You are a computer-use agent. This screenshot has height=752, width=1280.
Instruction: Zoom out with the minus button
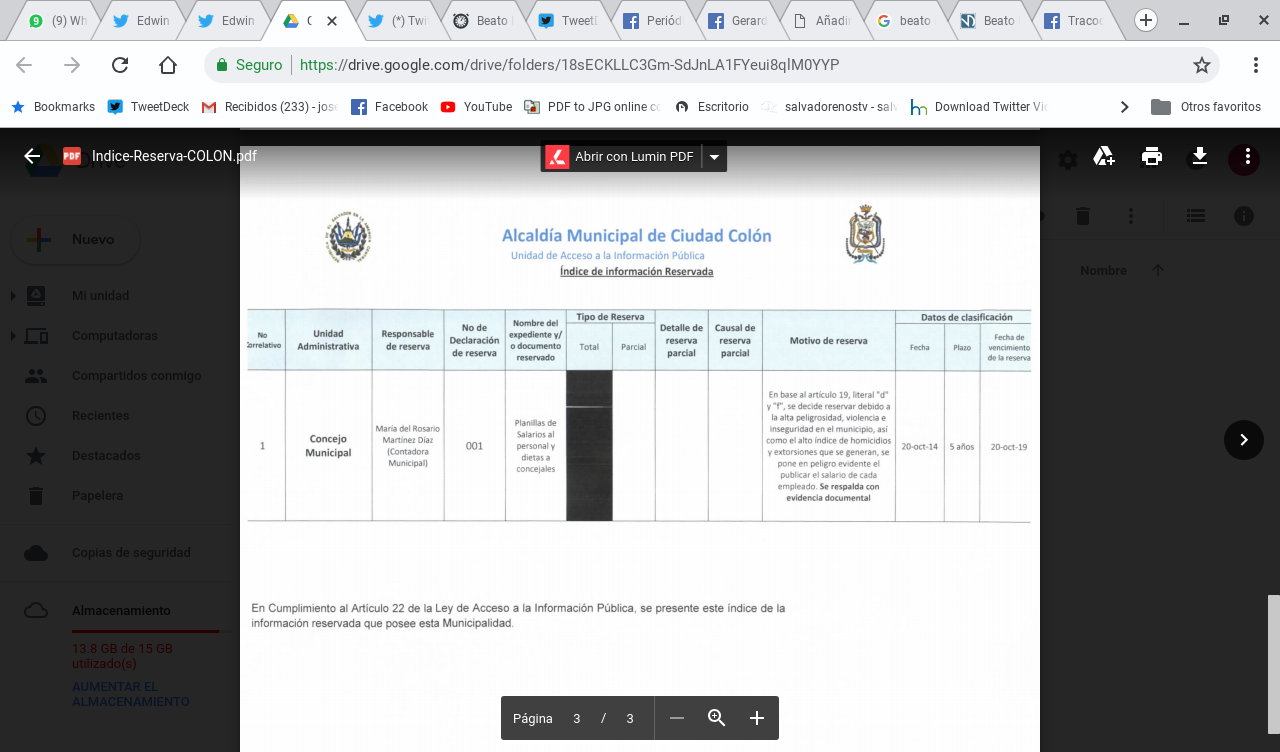pos(677,718)
